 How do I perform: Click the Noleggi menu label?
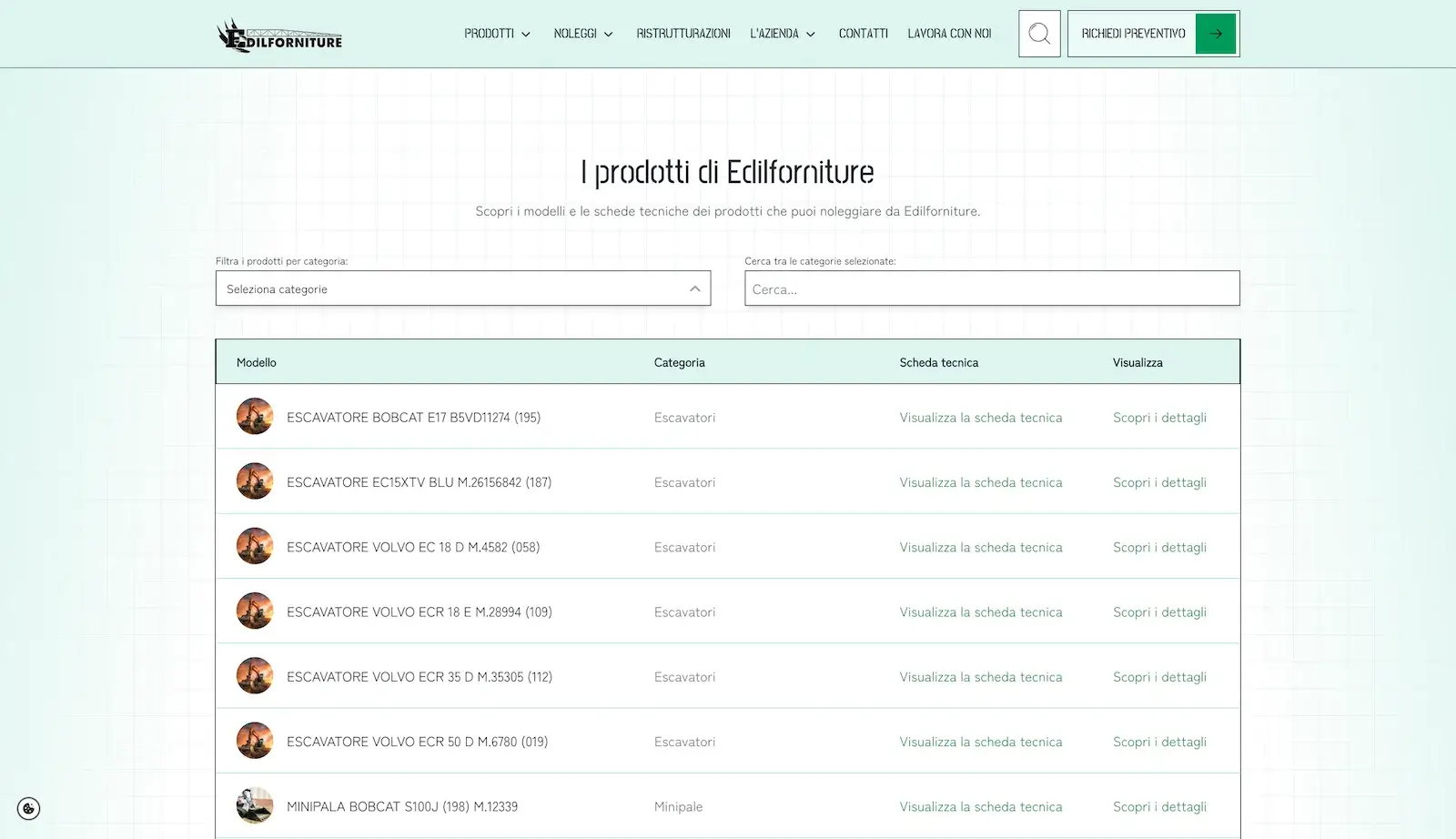click(x=575, y=34)
